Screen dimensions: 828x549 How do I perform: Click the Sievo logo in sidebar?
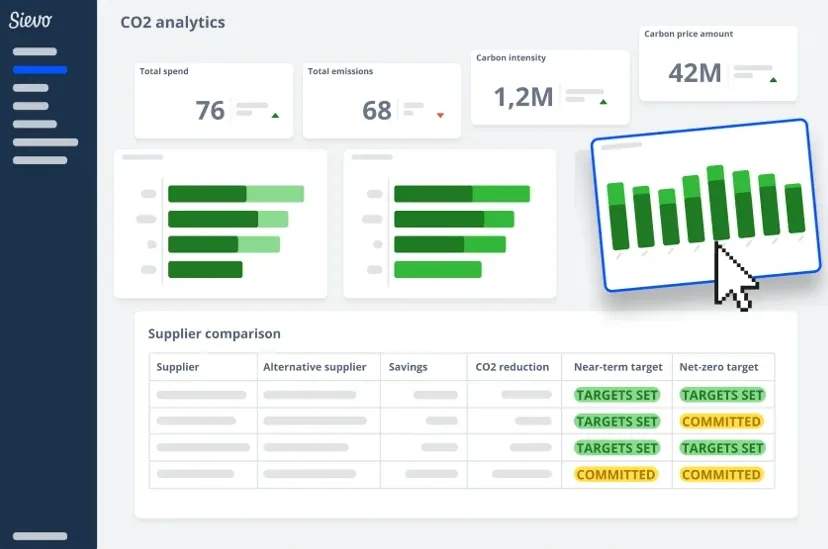point(30,20)
